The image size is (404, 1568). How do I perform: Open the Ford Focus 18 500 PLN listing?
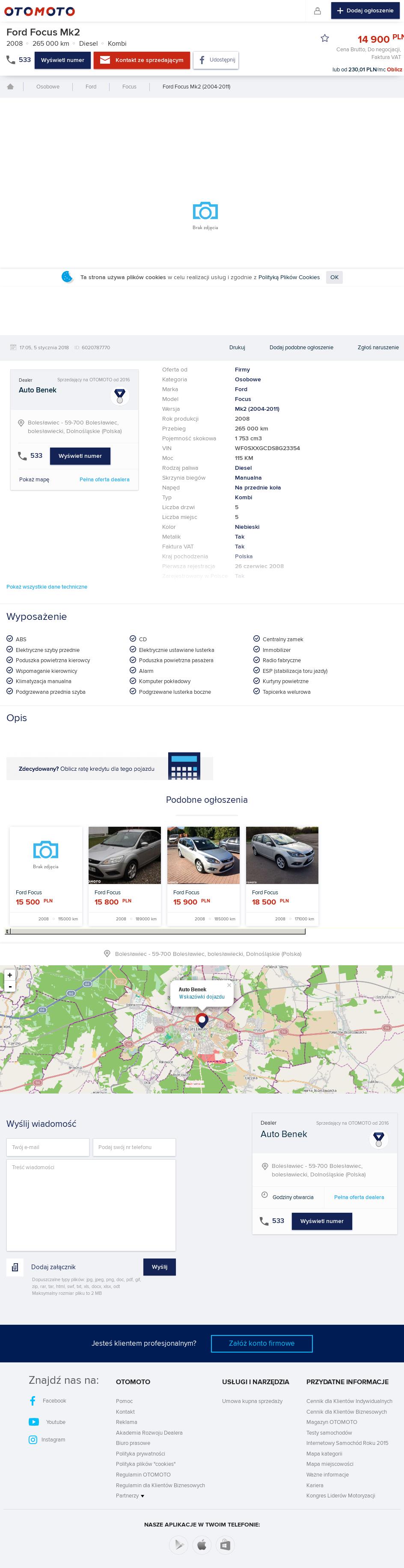(282, 875)
